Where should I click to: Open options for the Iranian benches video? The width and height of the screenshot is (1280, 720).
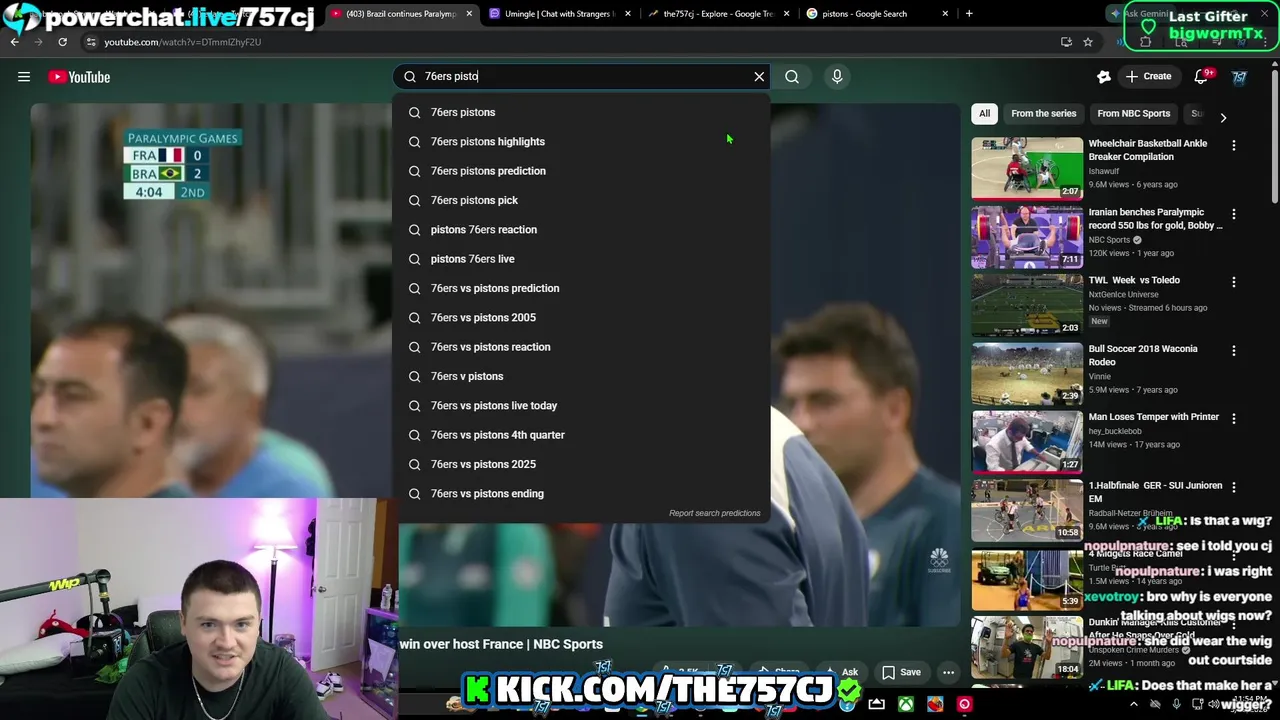click(x=1233, y=214)
